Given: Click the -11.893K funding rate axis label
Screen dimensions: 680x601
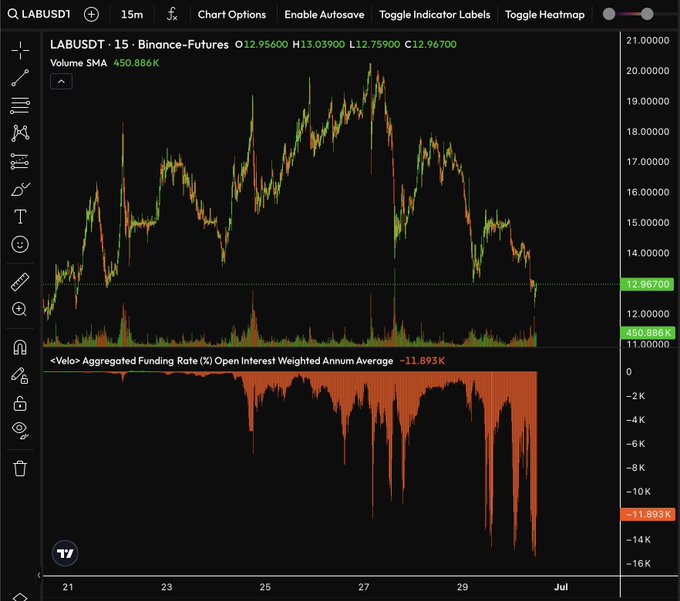Looking at the screenshot, I should click(x=648, y=514).
